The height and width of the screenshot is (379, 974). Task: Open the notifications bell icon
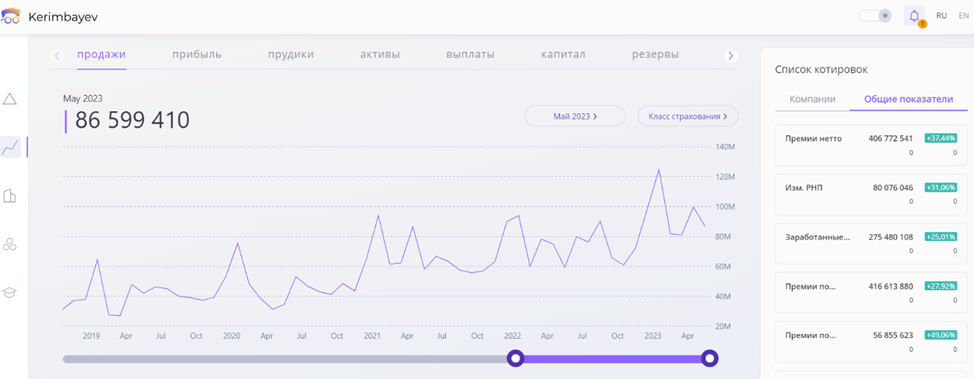click(914, 16)
